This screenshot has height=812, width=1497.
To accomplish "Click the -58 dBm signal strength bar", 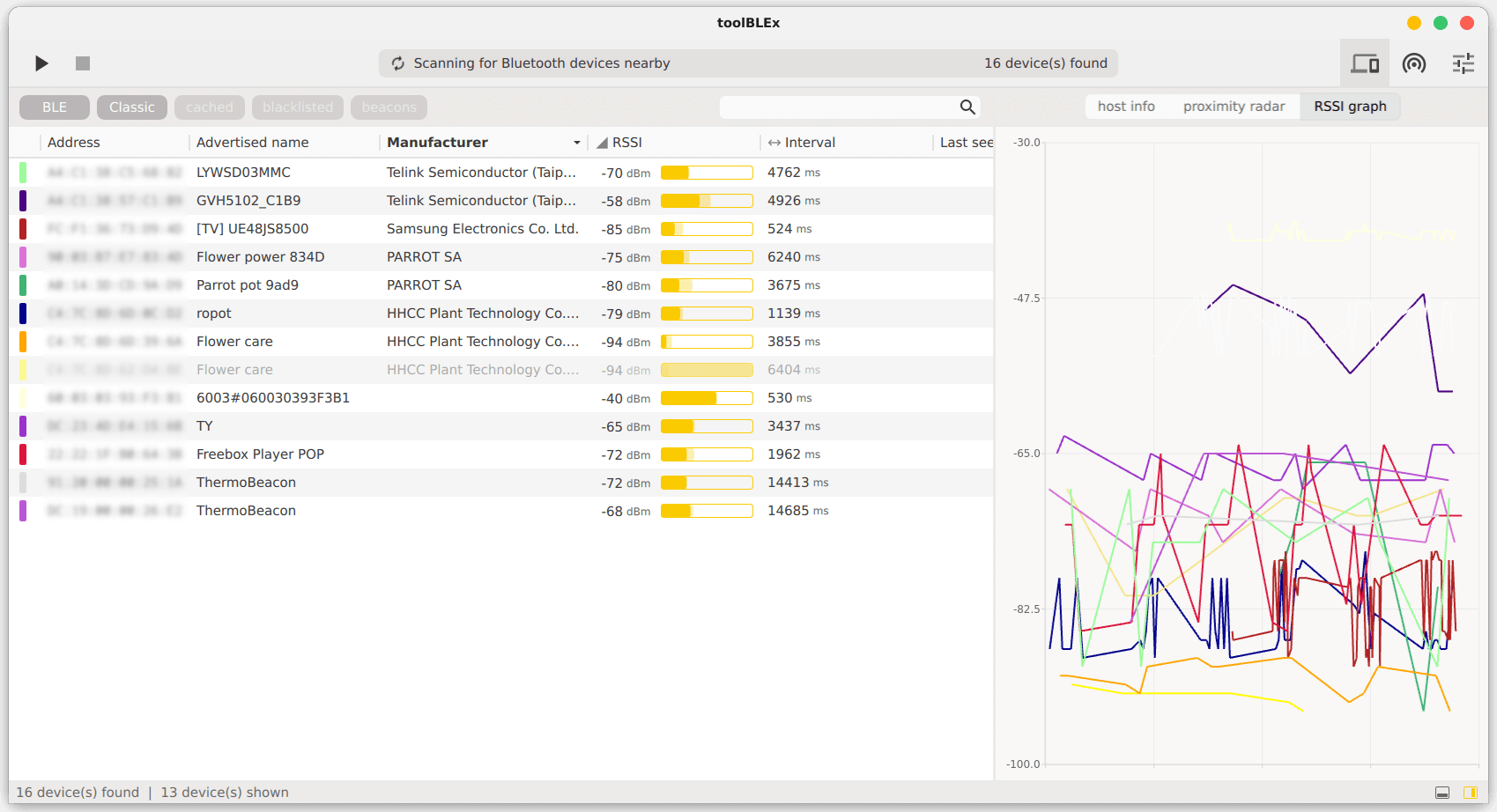I will tap(707, 201).
